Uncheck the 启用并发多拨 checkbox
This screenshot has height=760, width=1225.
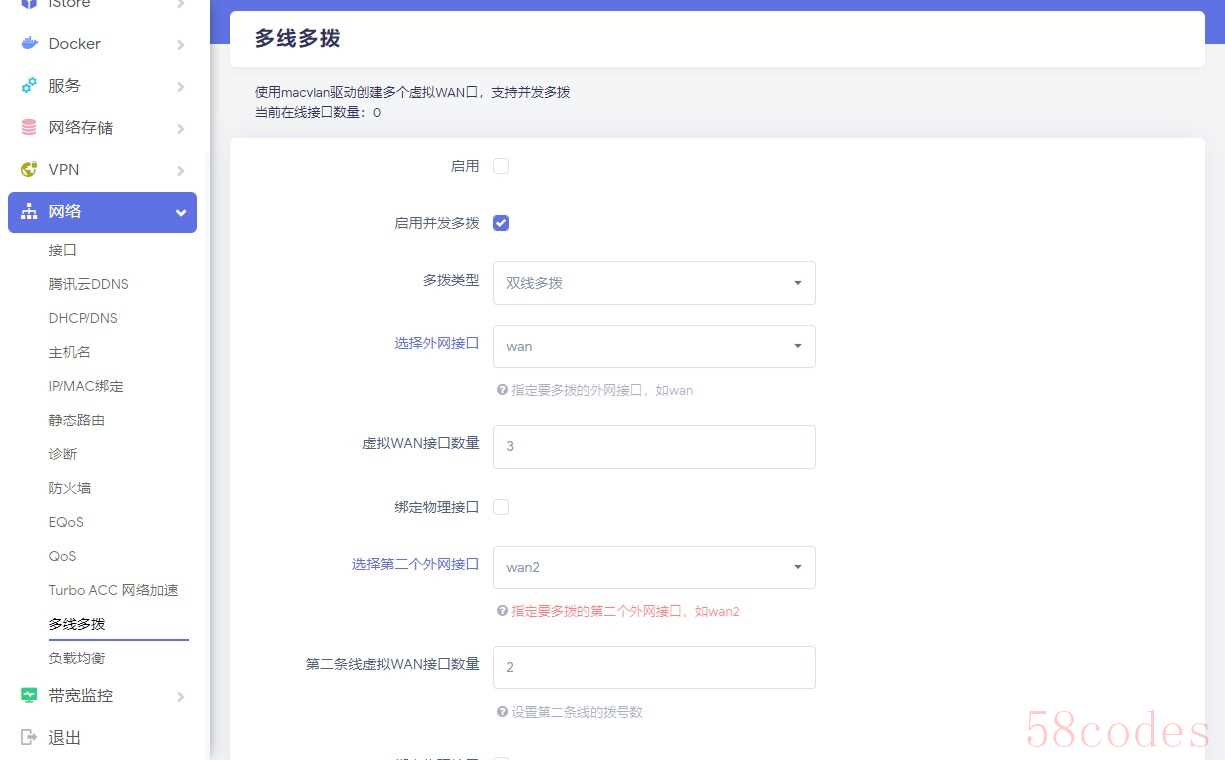(x=501, y=223)
